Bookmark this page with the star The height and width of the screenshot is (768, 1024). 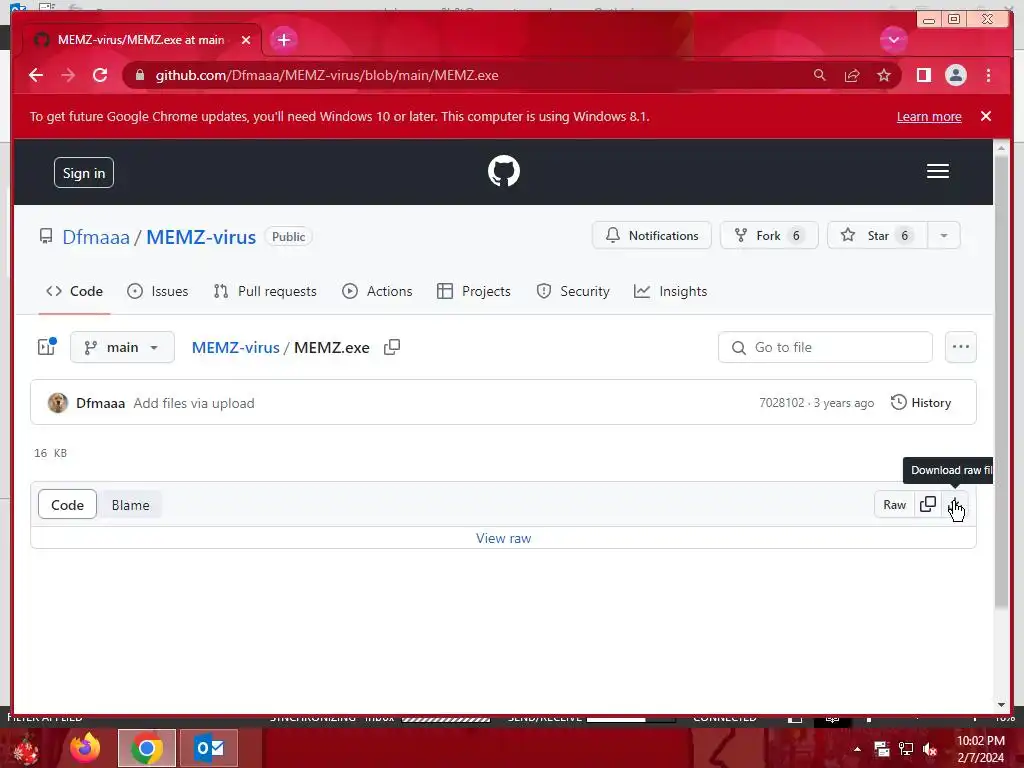(x=884, y=75)
